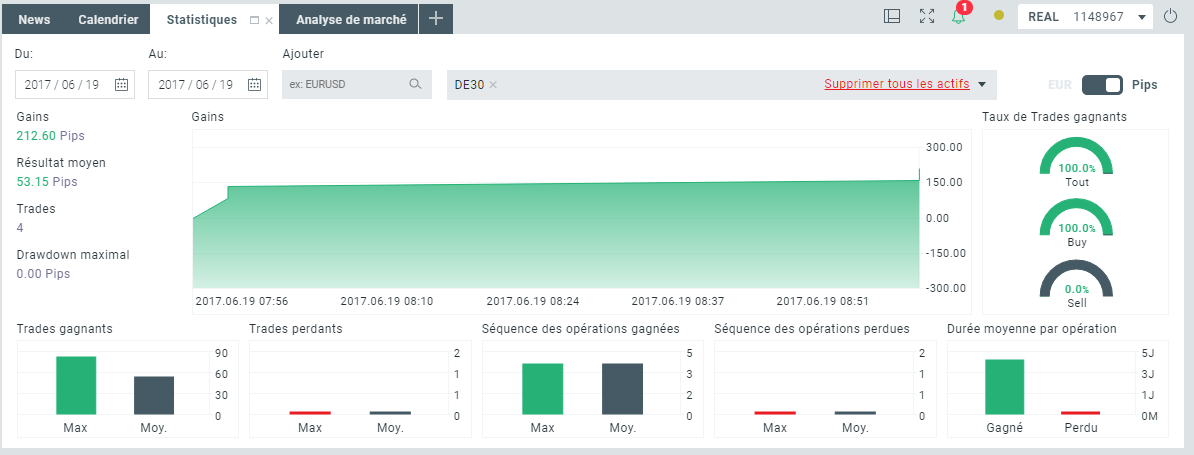1194x455 pixels.
Task: Switch to the News tab
Action: 34,19
